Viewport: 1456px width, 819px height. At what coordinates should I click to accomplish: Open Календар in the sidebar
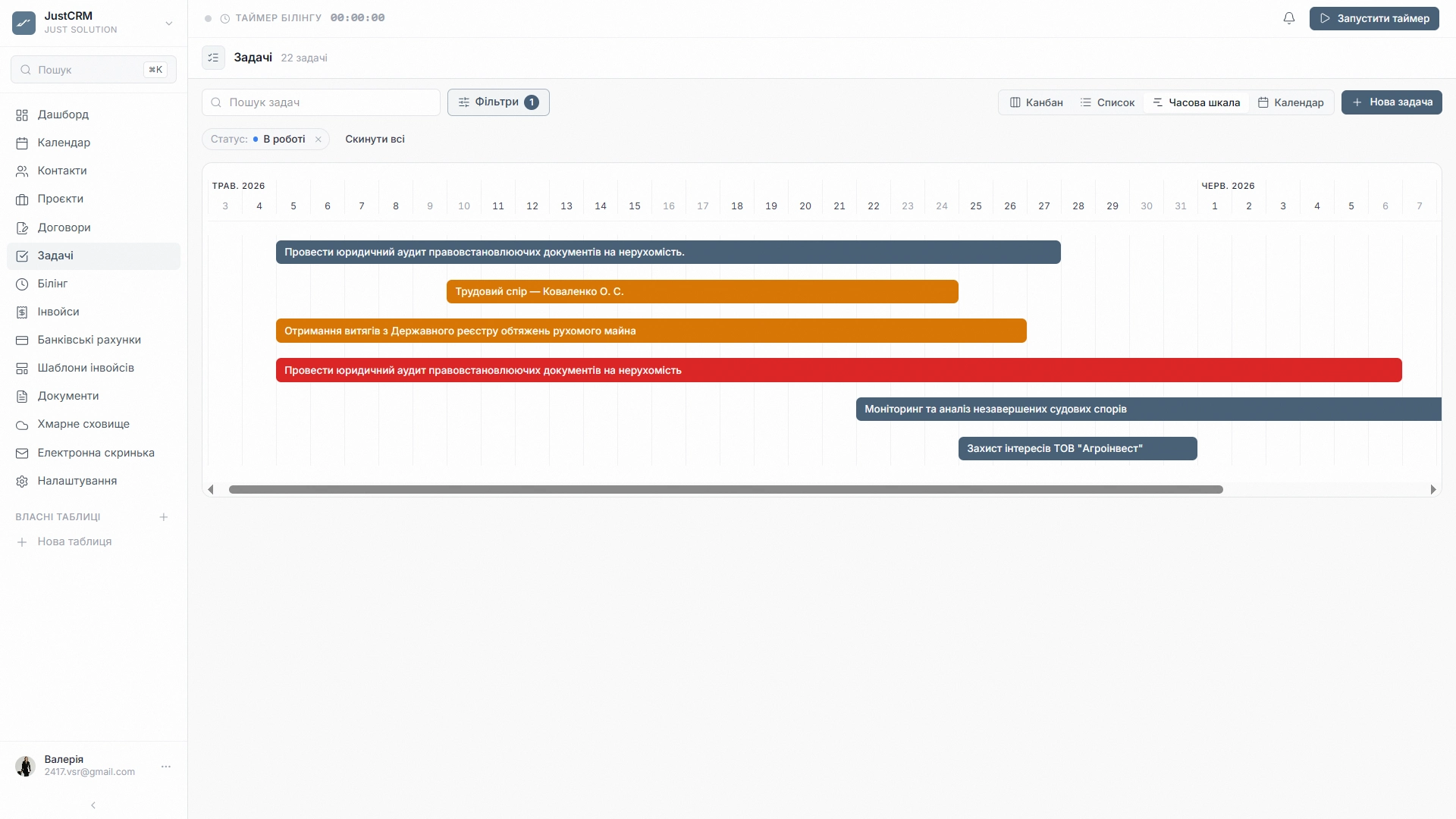94,143
